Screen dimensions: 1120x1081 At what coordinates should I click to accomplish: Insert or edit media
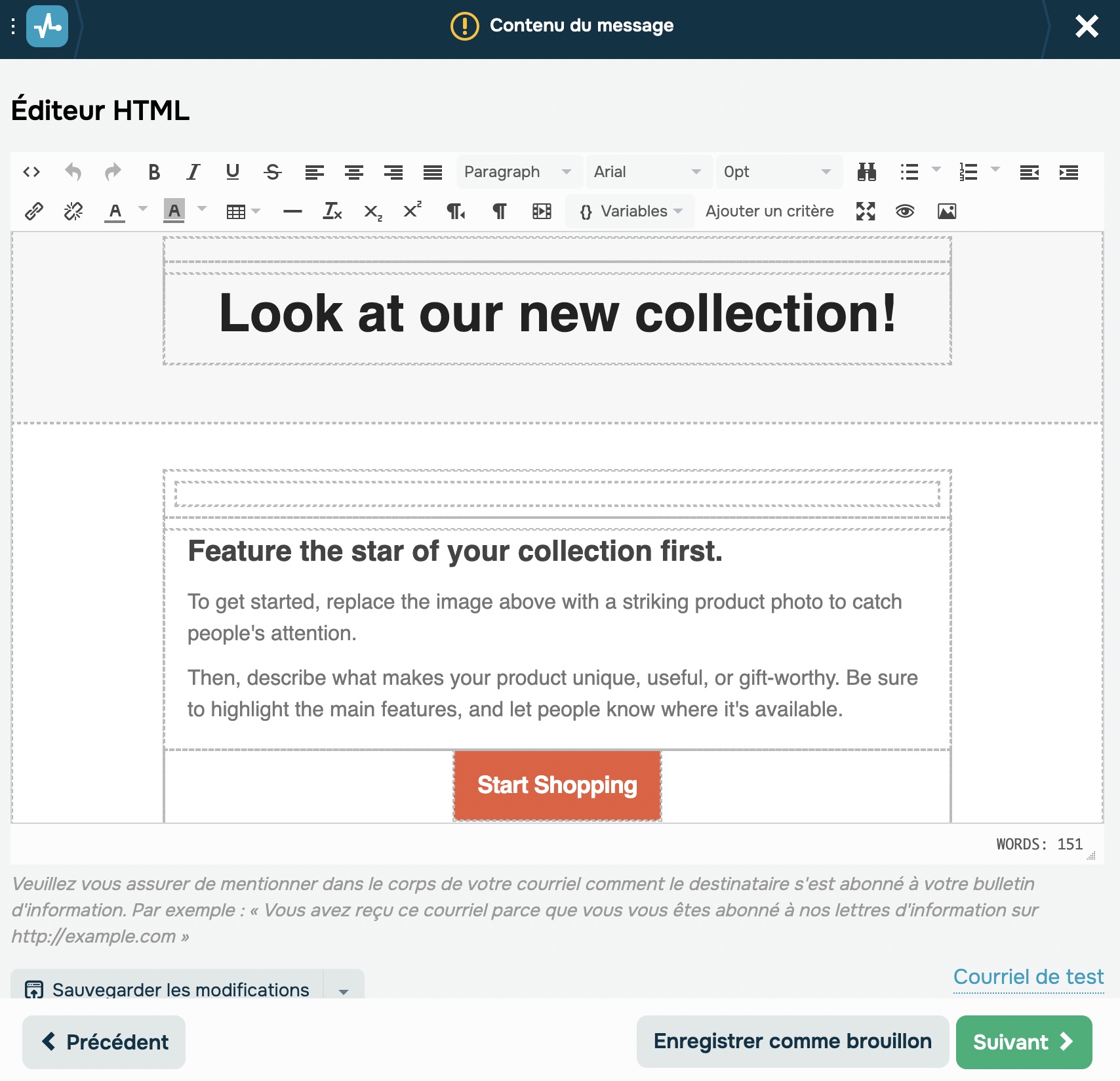(542, 211)
